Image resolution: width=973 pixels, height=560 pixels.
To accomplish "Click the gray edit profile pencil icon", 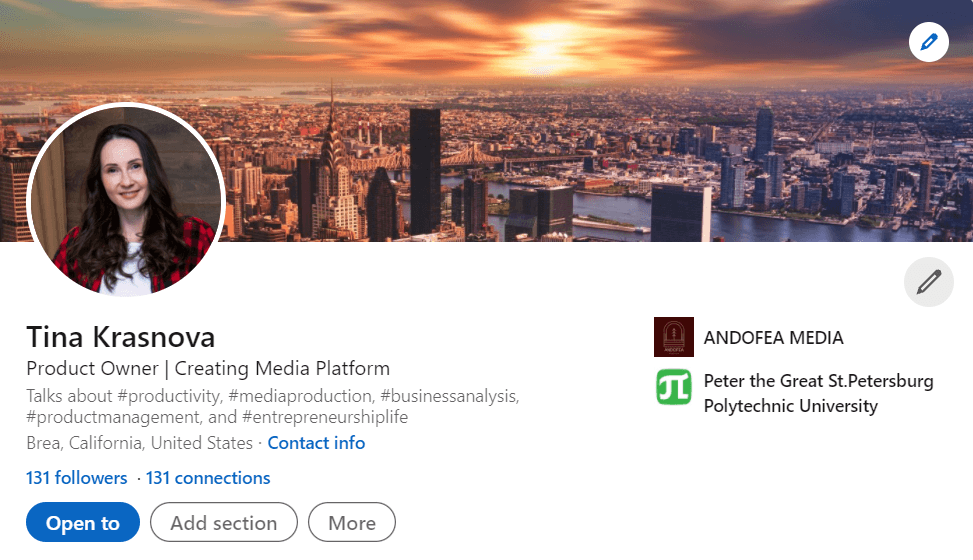I will tap(928, 282).
